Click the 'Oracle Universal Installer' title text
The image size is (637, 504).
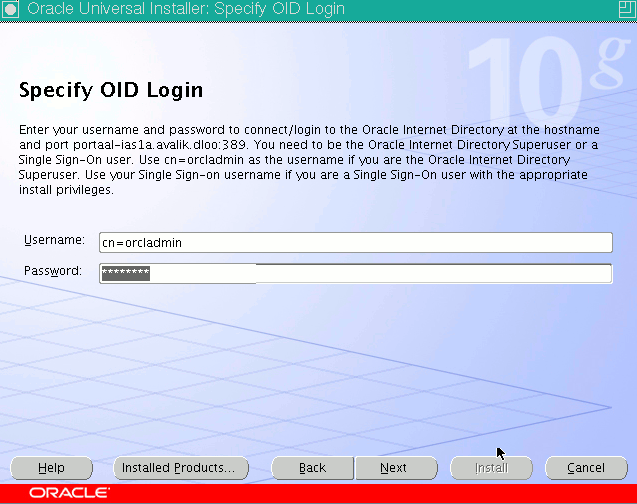186,9
